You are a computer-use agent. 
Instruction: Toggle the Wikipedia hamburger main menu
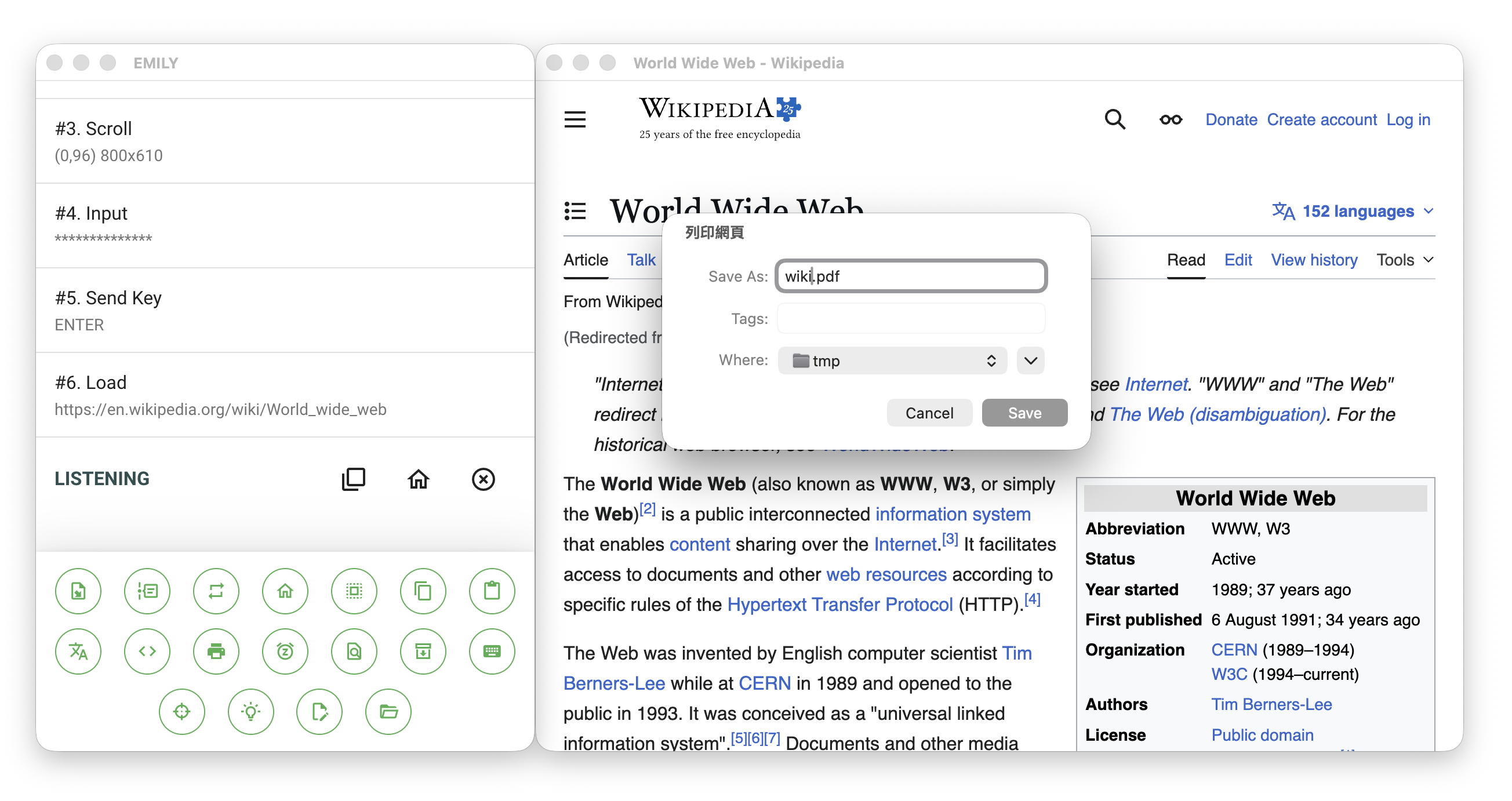point(575,120)
